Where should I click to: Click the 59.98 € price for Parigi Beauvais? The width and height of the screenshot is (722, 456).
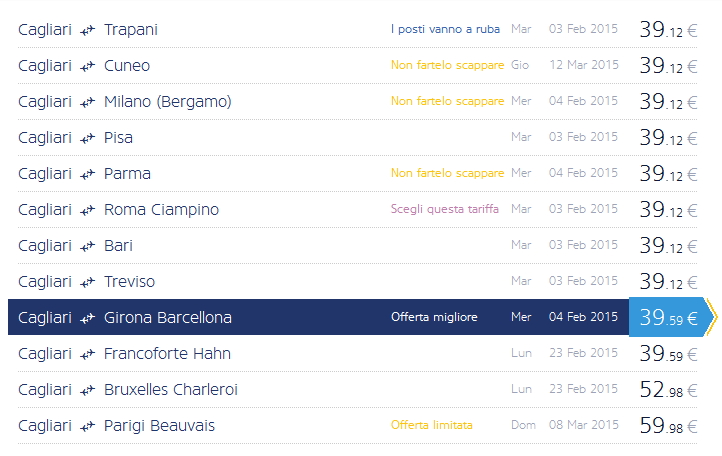pos(668,426)
